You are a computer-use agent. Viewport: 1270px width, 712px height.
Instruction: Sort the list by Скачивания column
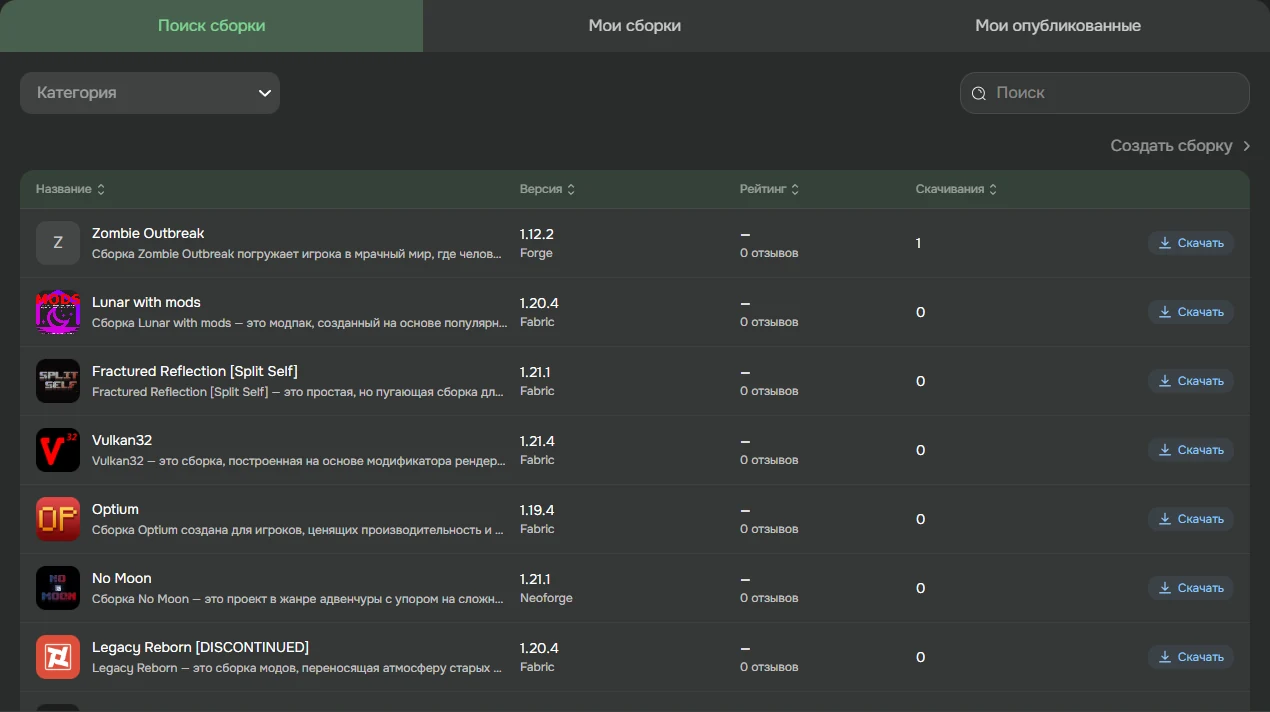(956, 189)
